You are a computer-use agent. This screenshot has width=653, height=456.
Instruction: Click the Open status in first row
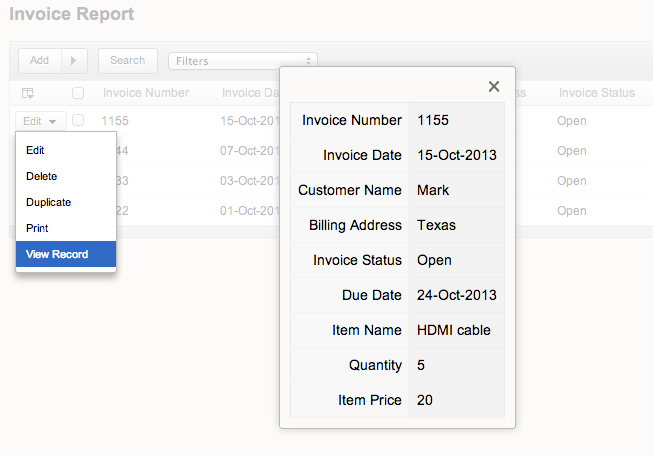tap(572, 121)
